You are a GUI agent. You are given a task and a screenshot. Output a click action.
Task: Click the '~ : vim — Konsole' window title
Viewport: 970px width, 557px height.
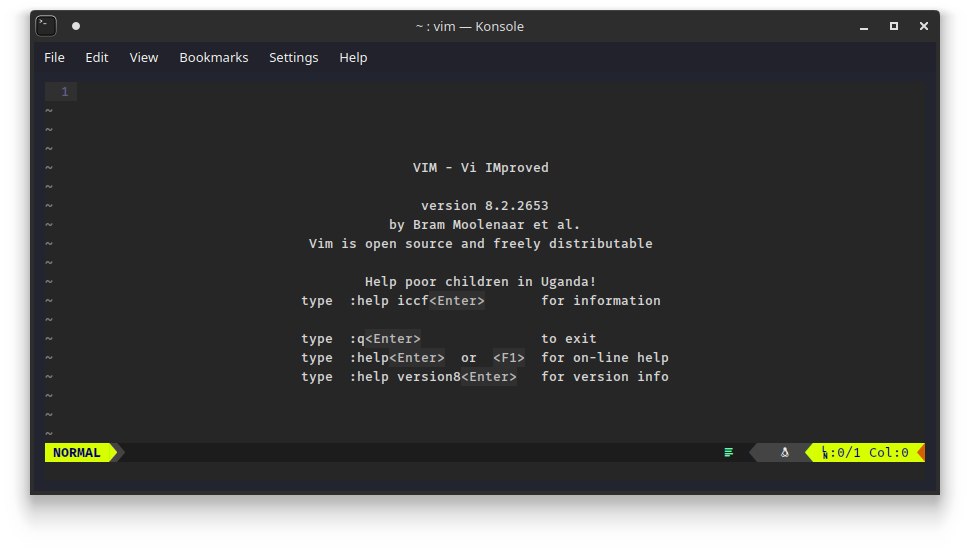470,27
